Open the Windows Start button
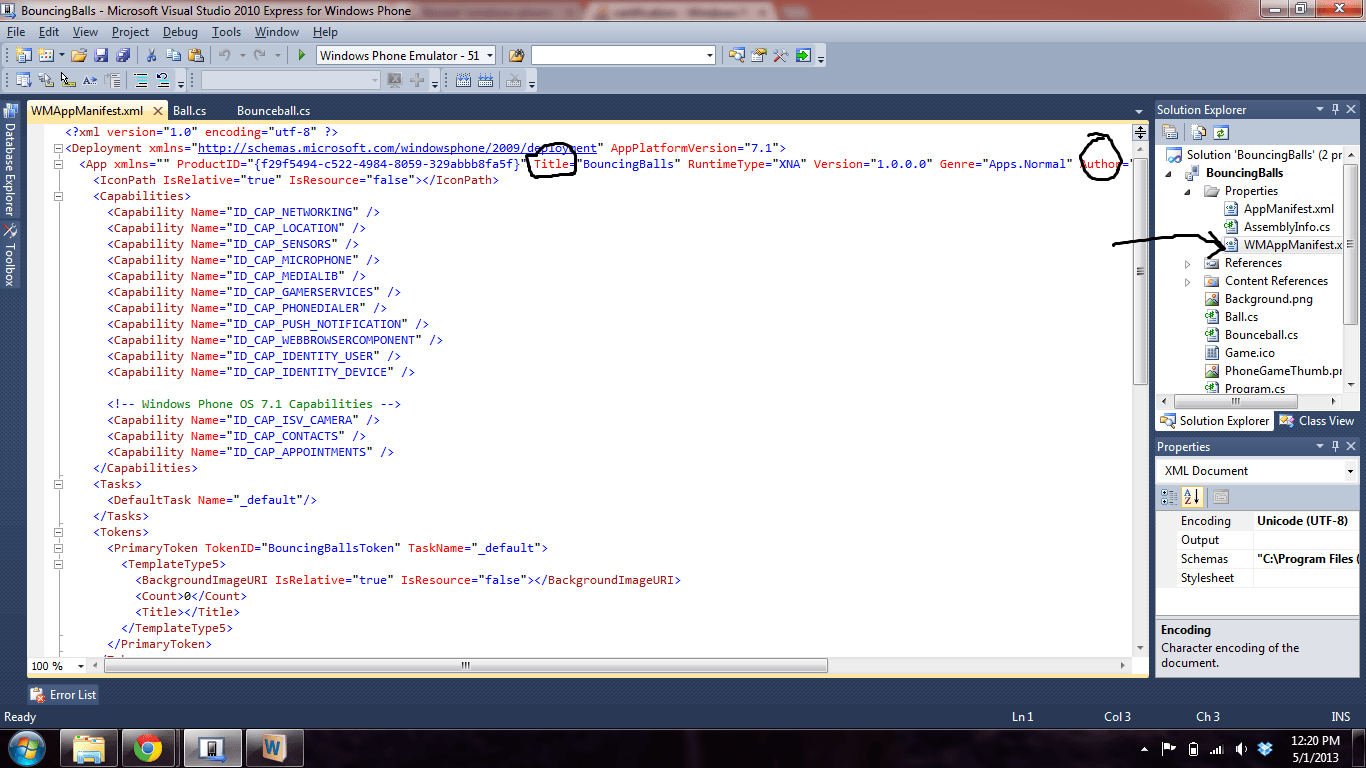This screenshot has height=768, width=1366. 26,748
